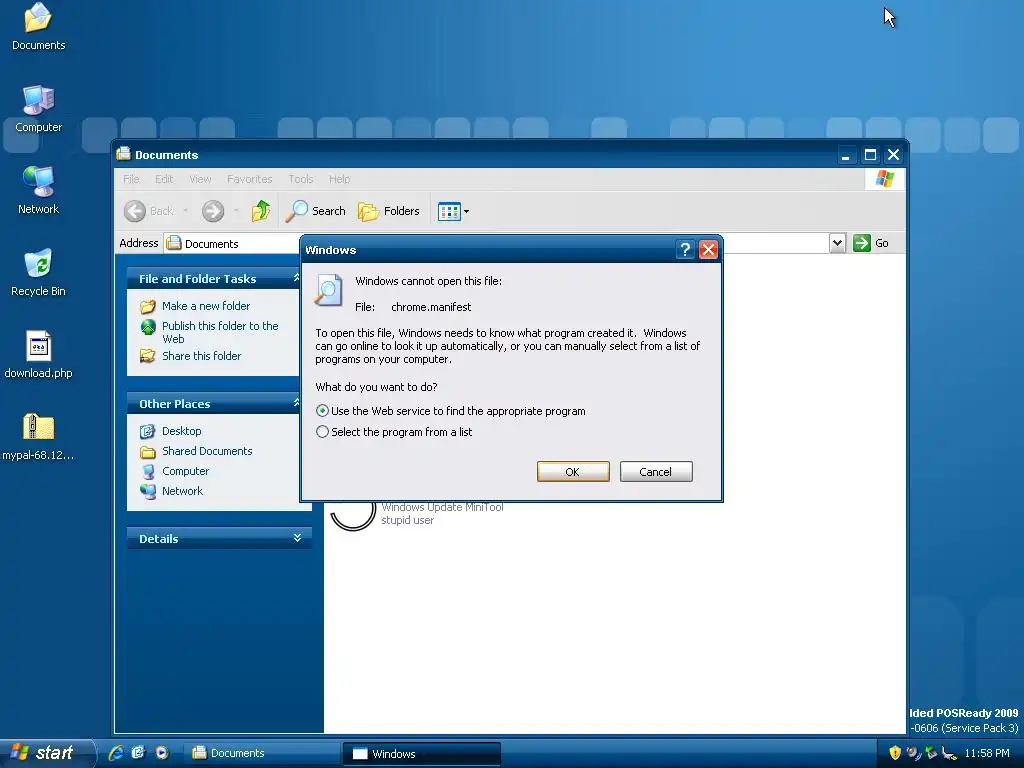
Task: Maximize the Documents window
Action: pyautogui.click(x=870, y=155)
